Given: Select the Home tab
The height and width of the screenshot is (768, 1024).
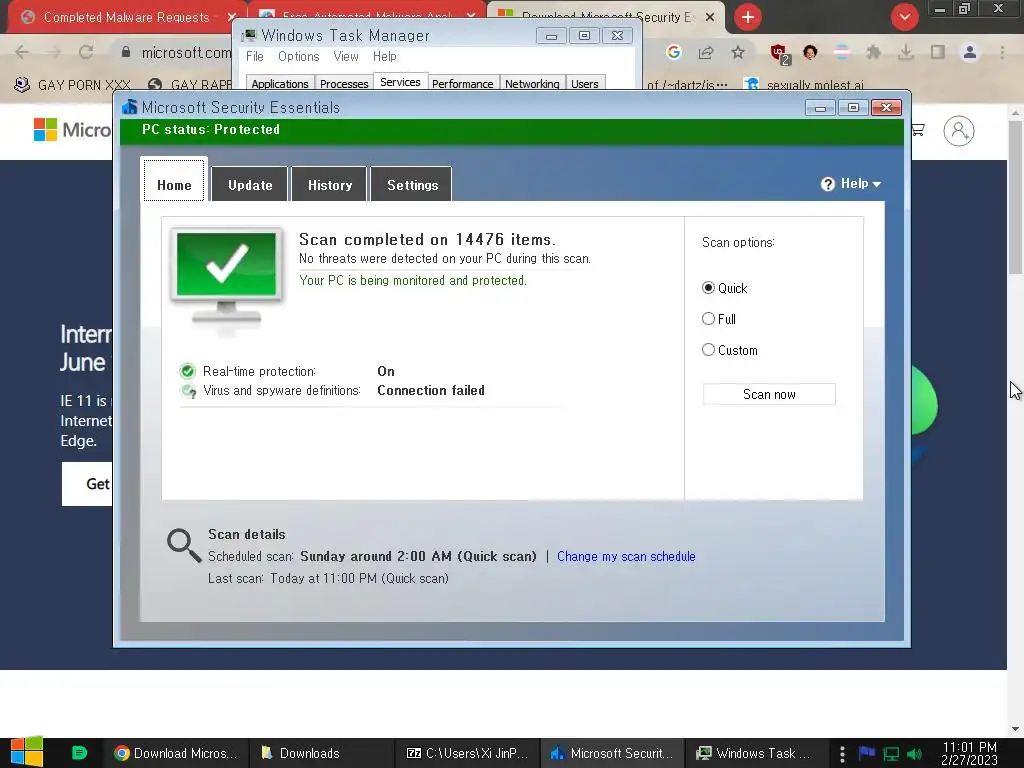Looking at the screenshot, I should pos(174,181).
